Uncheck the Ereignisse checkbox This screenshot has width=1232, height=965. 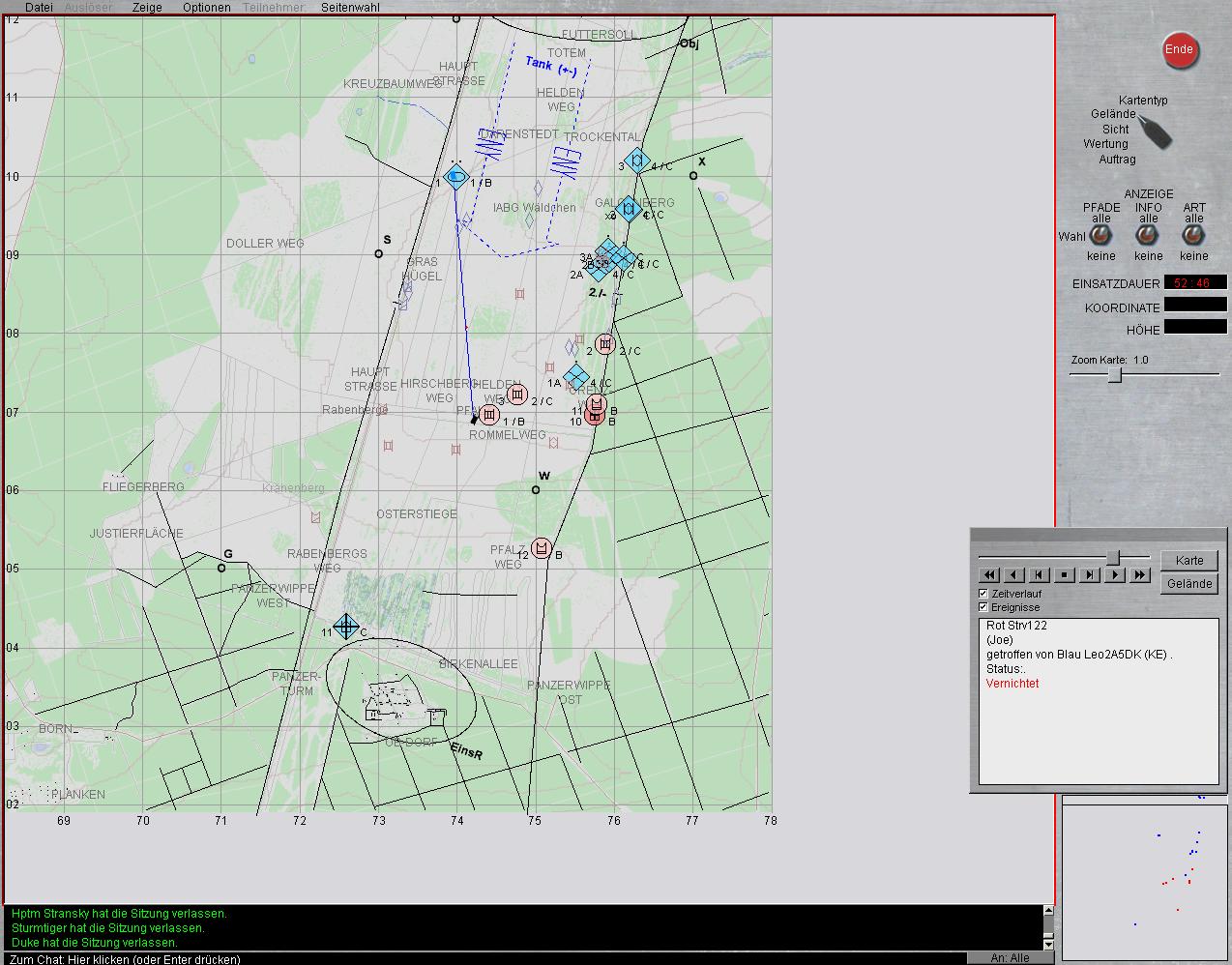pos(983,607)
